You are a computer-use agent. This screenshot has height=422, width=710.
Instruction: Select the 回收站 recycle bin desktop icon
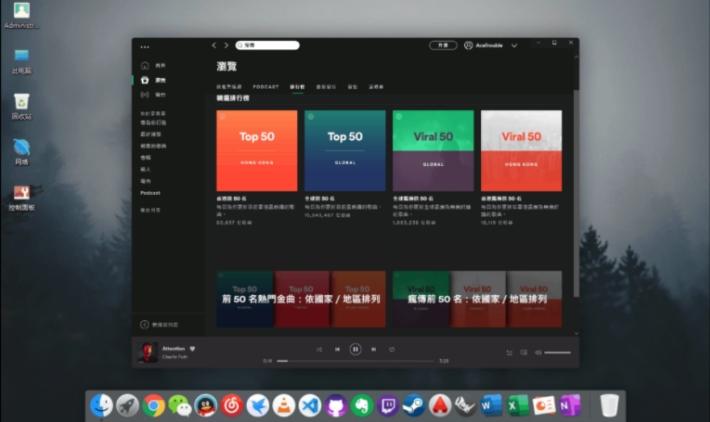click(21, 106)
